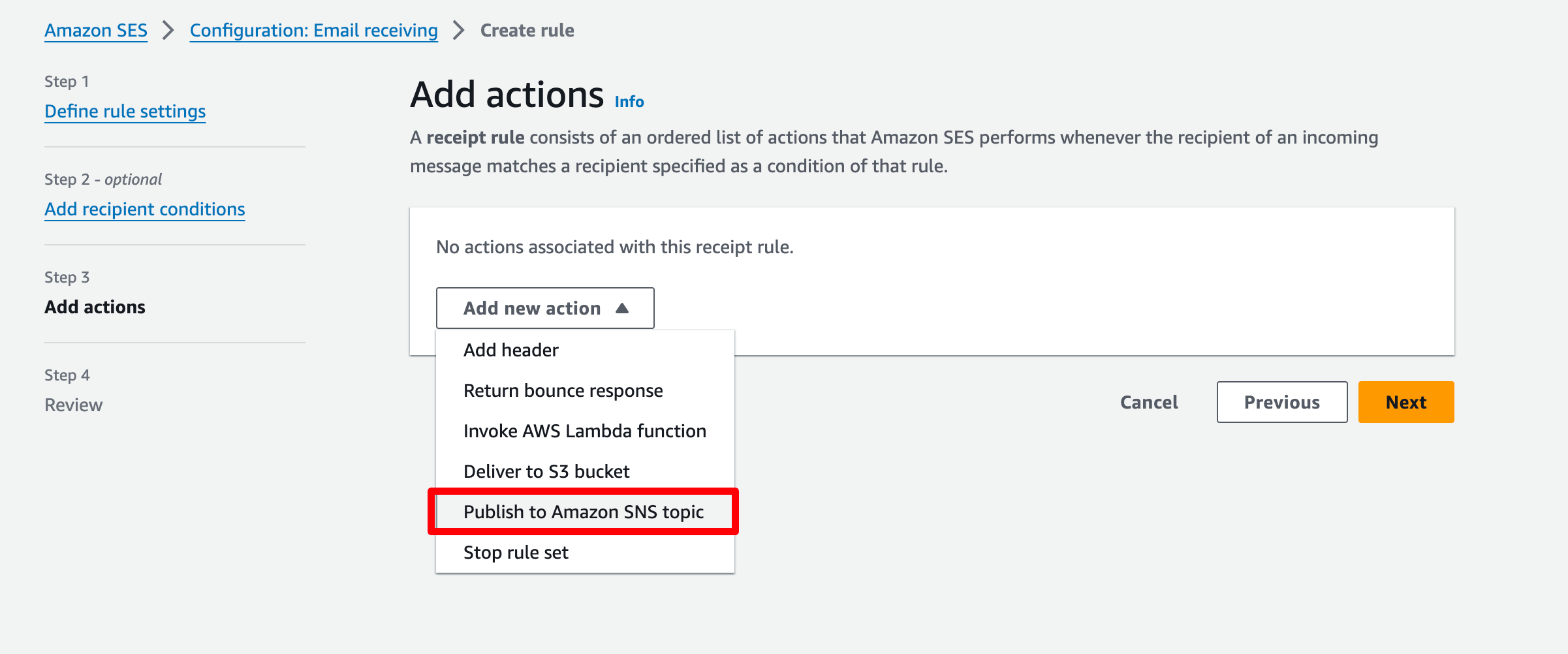Click the Review step in sidebar
Viewport: 1568px width, 654px height.
point(73,405)
